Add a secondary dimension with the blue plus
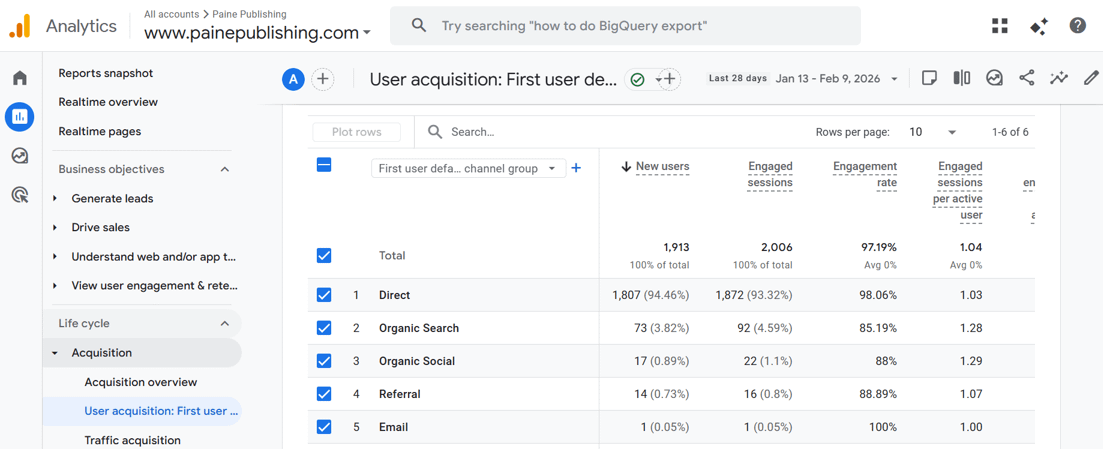 (x=575, y=168)
